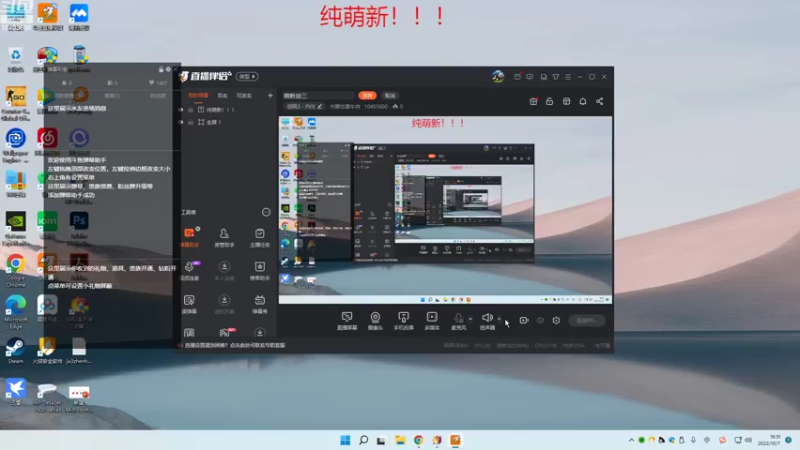Switch to the second scene tab

[x=222, y=95]
